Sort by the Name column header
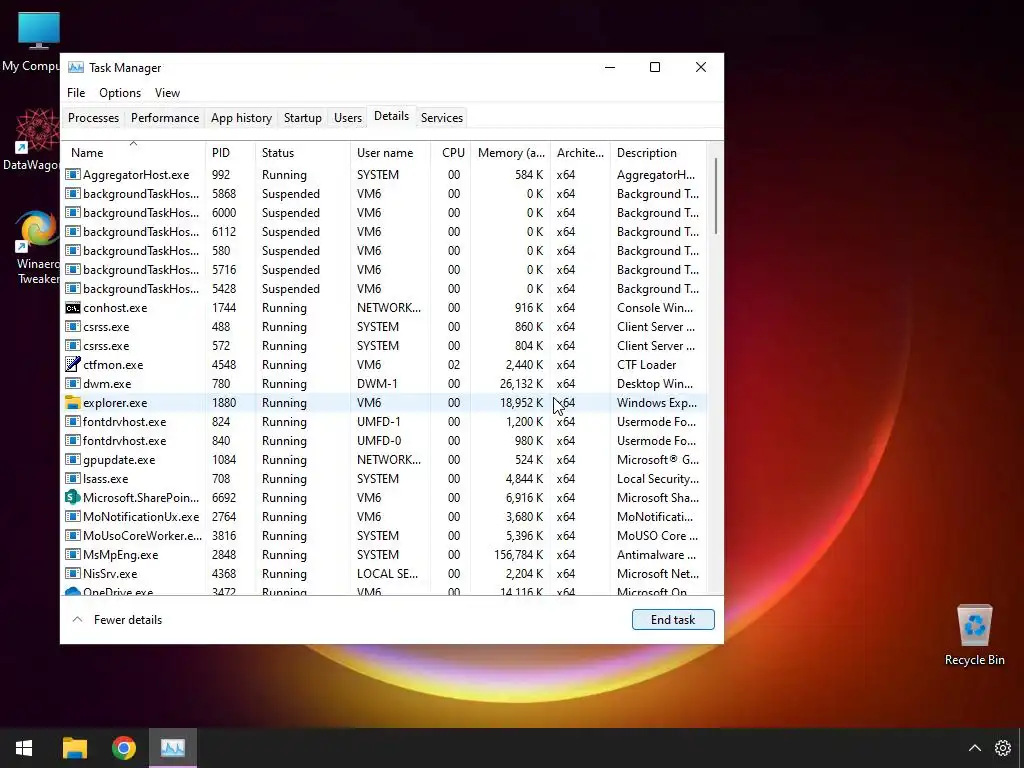This screenshot has width=1024, height=768. click(x=133, y=152)
